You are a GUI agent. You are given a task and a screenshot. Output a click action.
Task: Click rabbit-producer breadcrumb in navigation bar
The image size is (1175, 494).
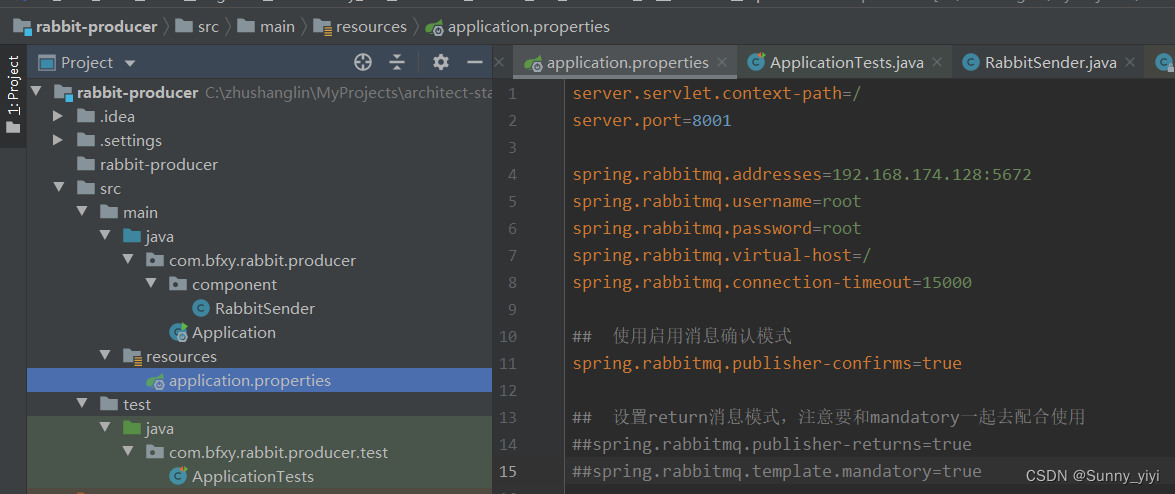85,27
